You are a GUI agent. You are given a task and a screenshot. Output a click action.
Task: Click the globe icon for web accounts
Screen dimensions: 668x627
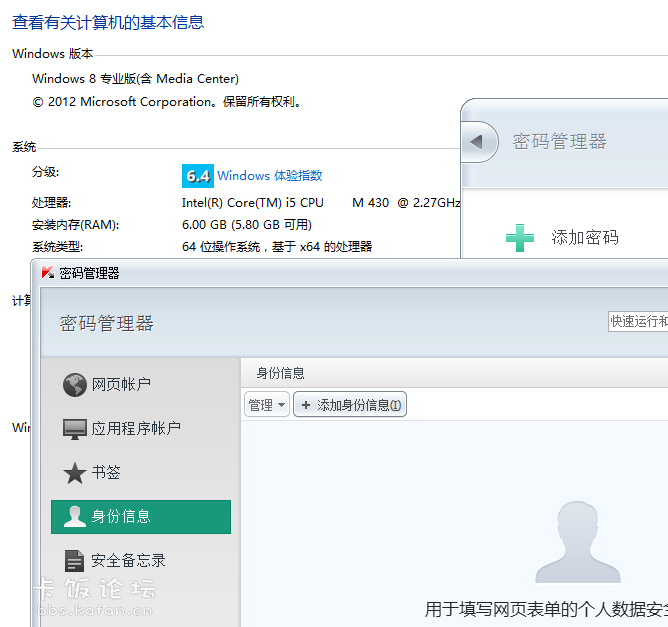[x=75, y=385]
